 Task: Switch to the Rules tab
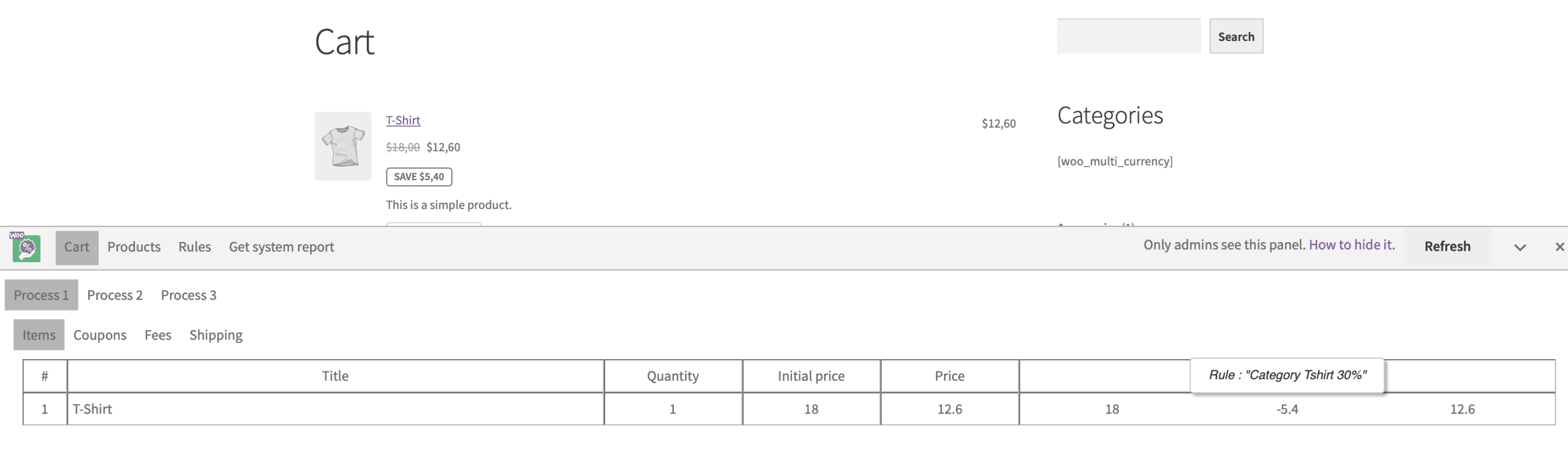[195, 247]
